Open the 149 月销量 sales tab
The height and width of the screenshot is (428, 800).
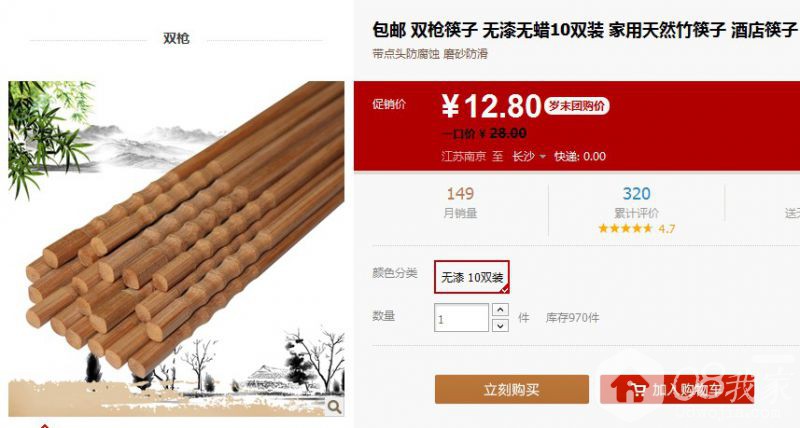tap(460, 203)
